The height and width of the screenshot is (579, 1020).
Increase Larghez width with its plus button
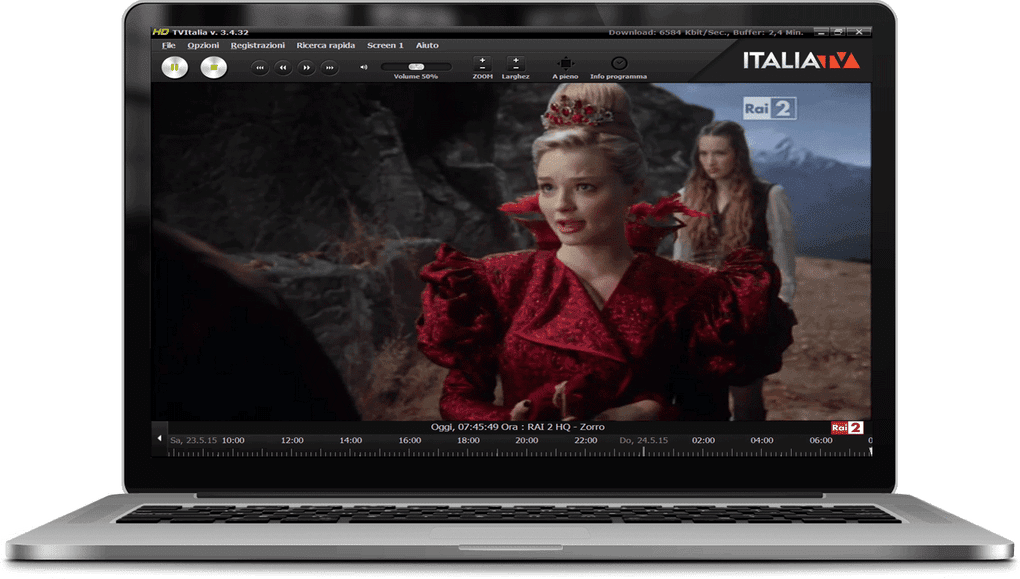point(516,60)
